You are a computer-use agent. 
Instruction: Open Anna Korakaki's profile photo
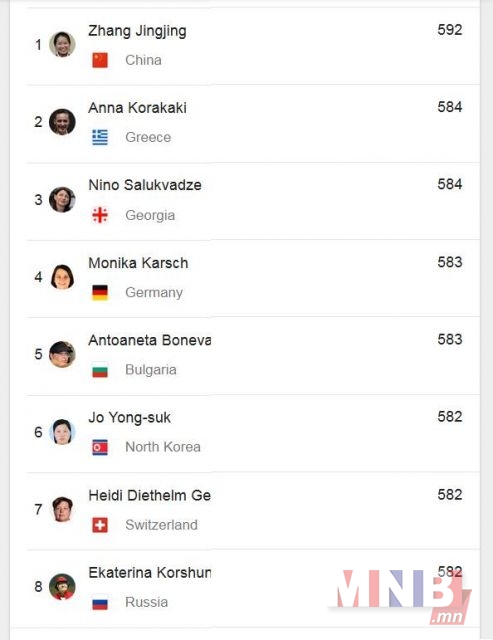(x=62, y=122)
